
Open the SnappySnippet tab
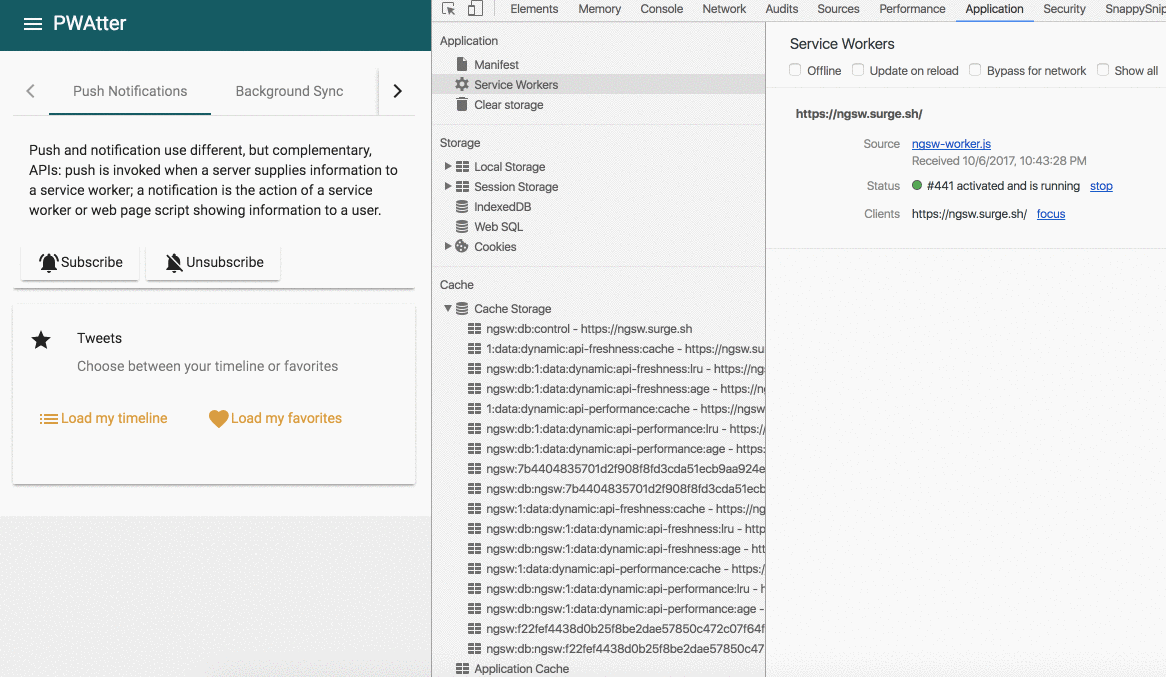(1135, 9)
